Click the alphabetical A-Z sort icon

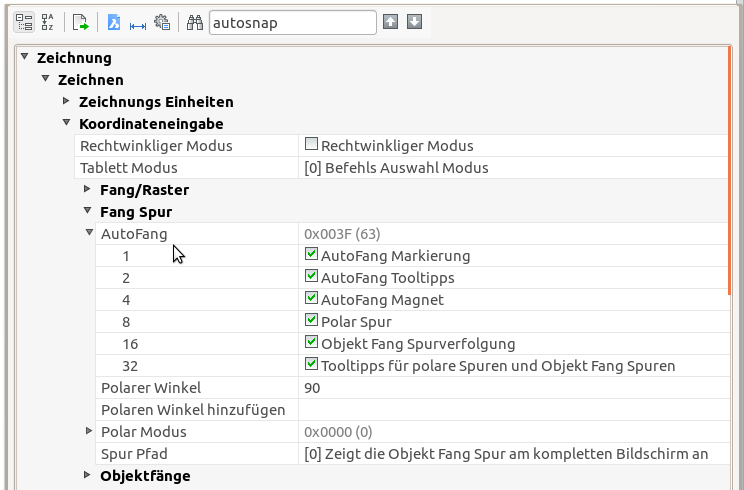click(48, 22)
